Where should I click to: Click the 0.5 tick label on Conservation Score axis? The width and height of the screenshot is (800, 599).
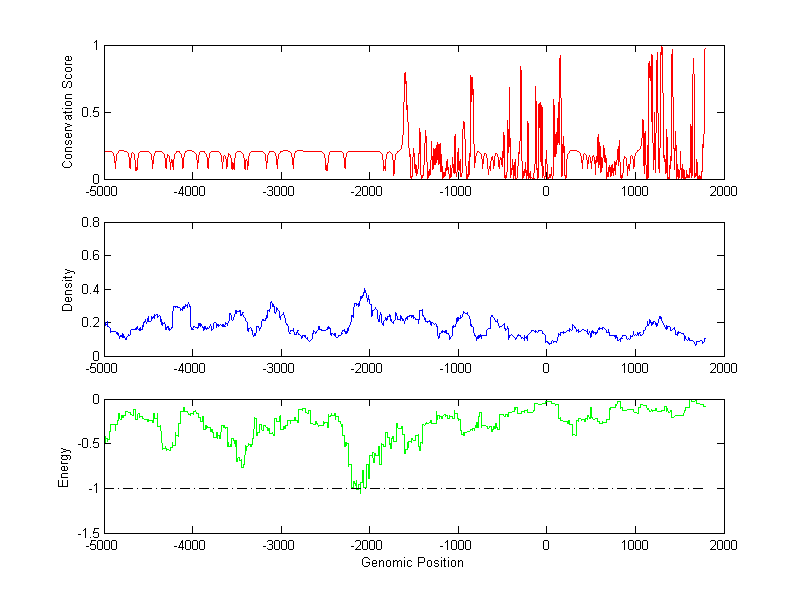coord(90,113)
